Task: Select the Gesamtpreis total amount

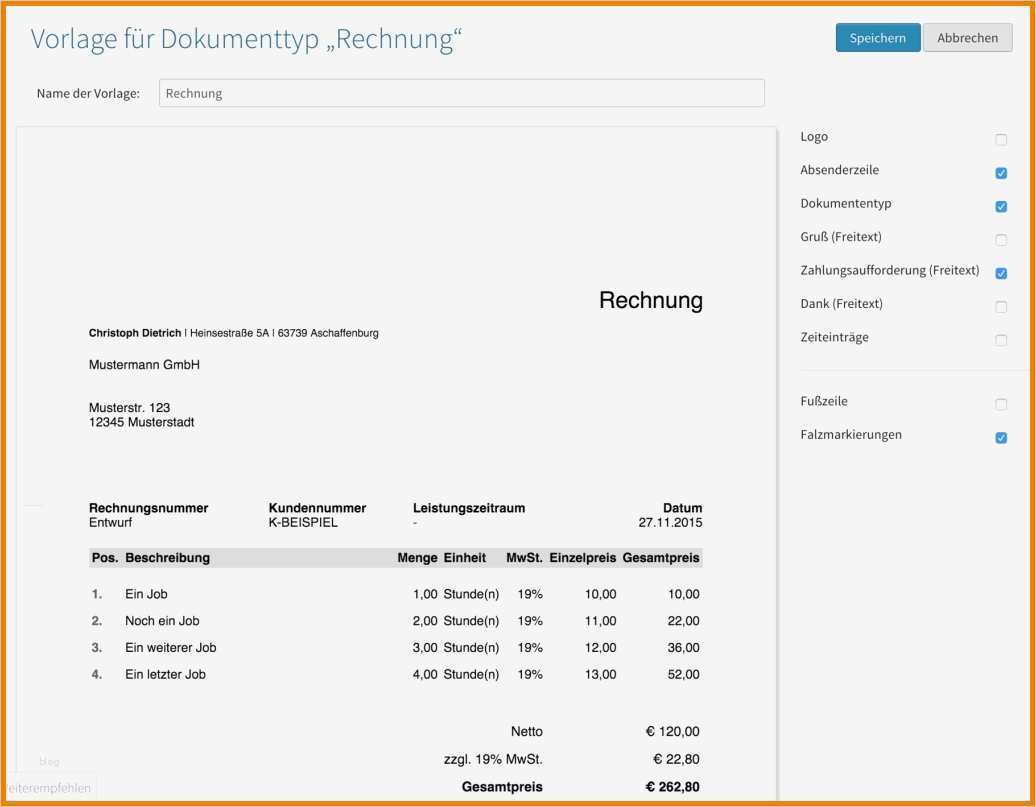Action: tap(674, 786)
